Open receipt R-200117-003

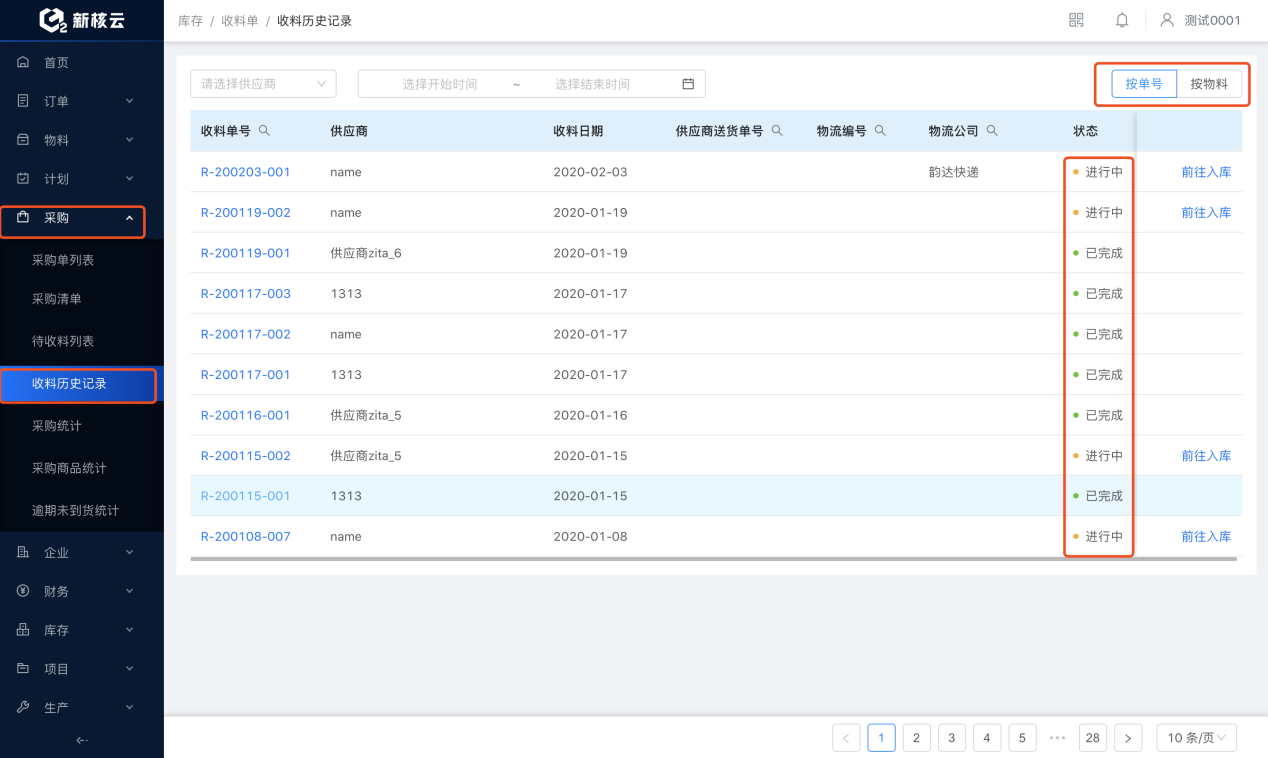(245, 293)
